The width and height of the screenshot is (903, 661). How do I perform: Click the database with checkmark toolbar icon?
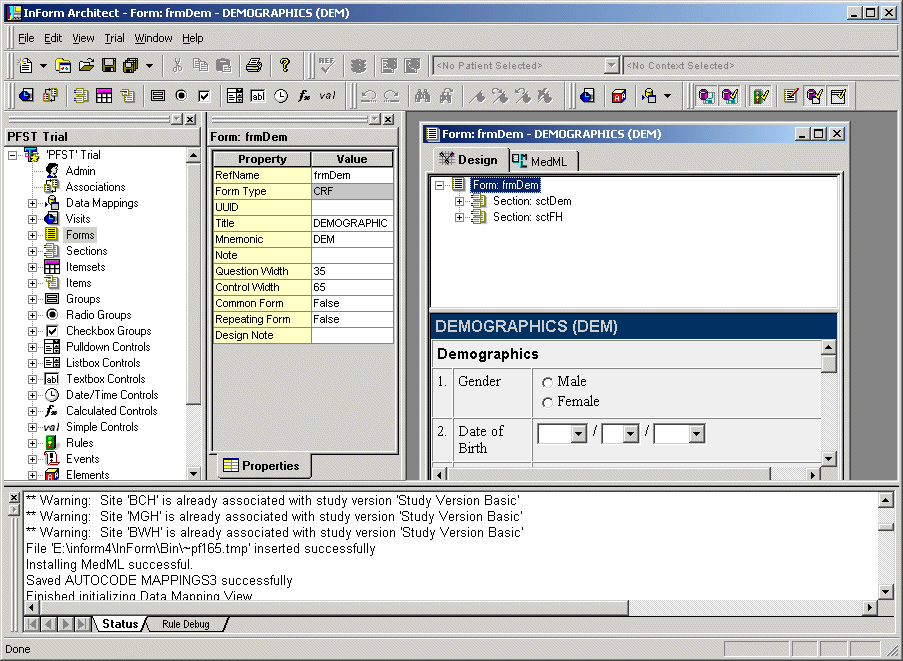pyautogui.click(x=814, y=96)
